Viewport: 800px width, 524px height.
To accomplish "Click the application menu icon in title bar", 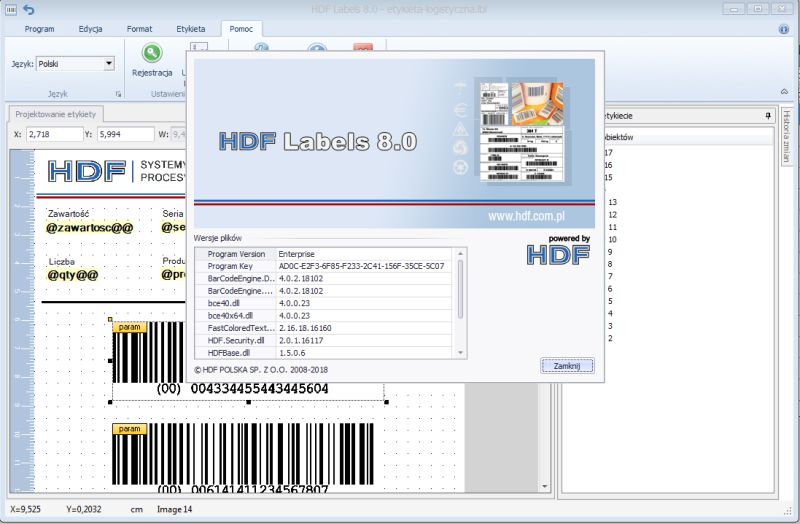I will pos(9,9).
